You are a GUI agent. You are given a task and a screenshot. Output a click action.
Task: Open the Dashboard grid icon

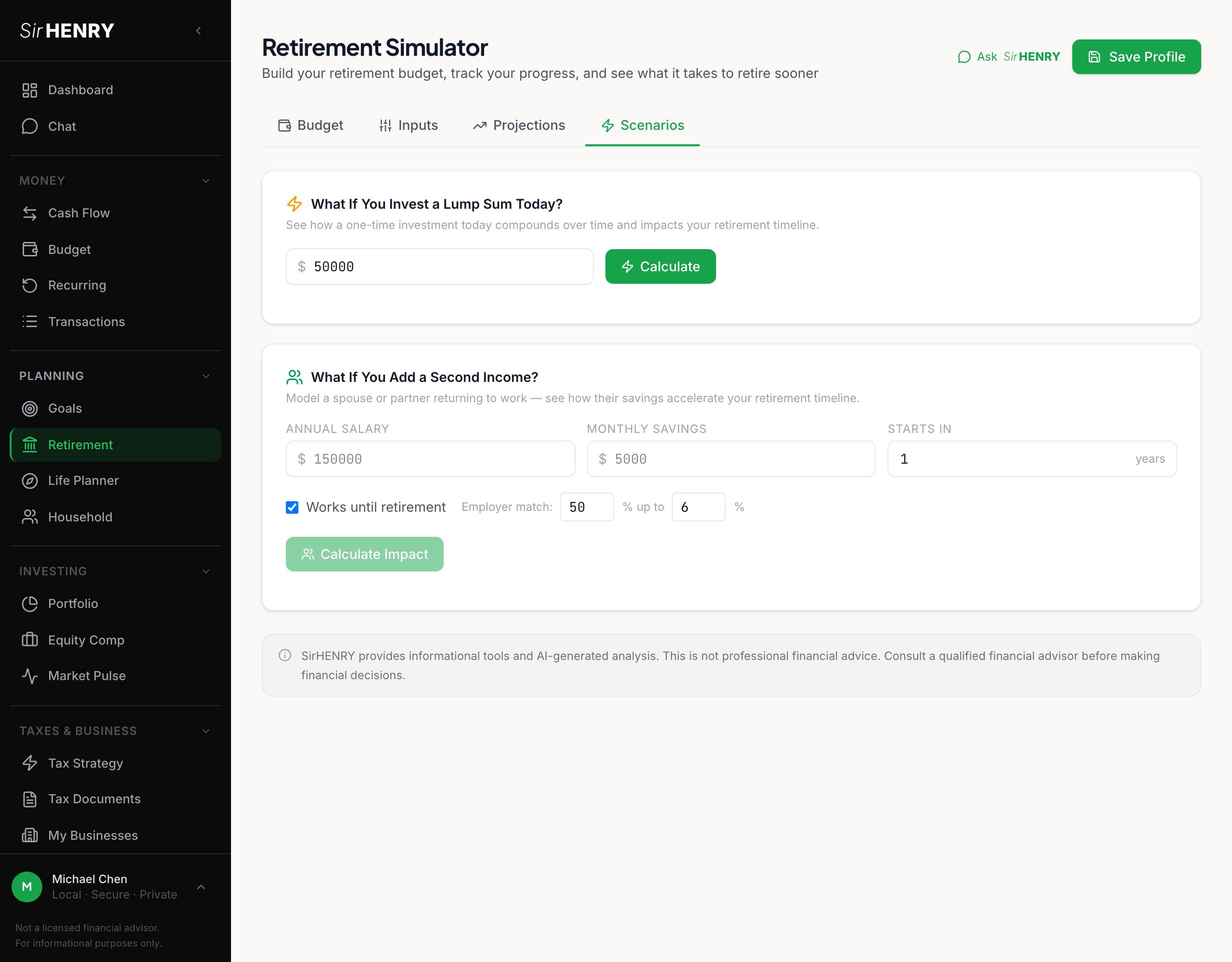29,90
